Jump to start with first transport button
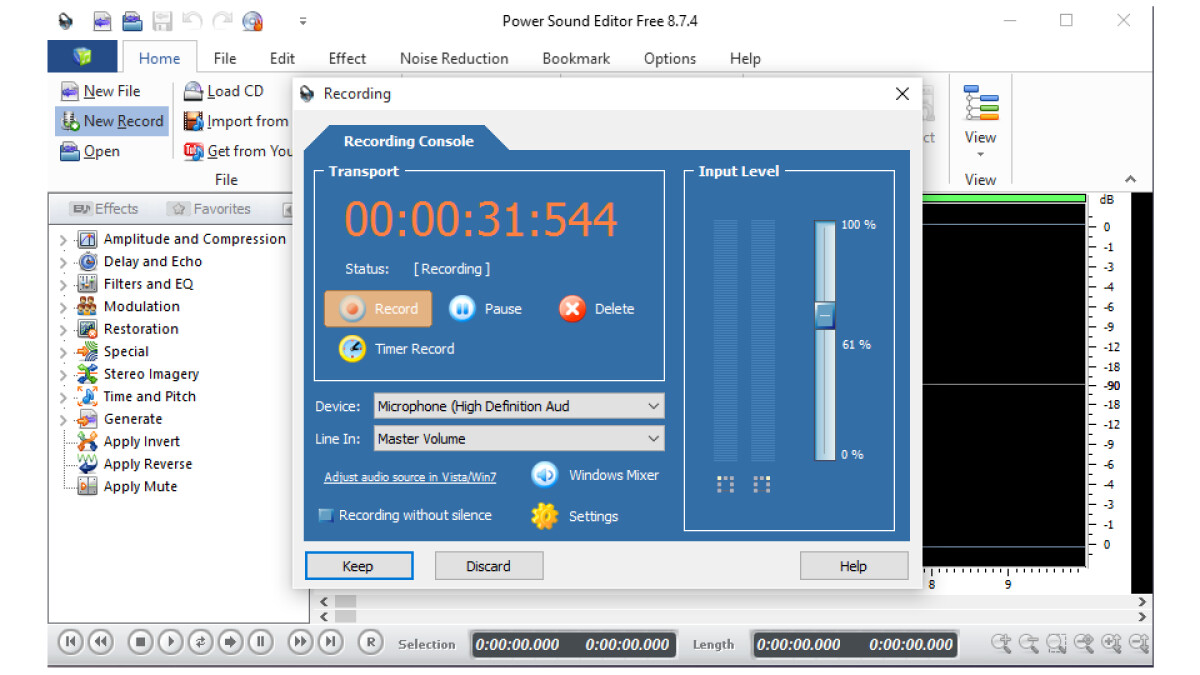This screenshot has width=1200, height=675. coord(70,642)
